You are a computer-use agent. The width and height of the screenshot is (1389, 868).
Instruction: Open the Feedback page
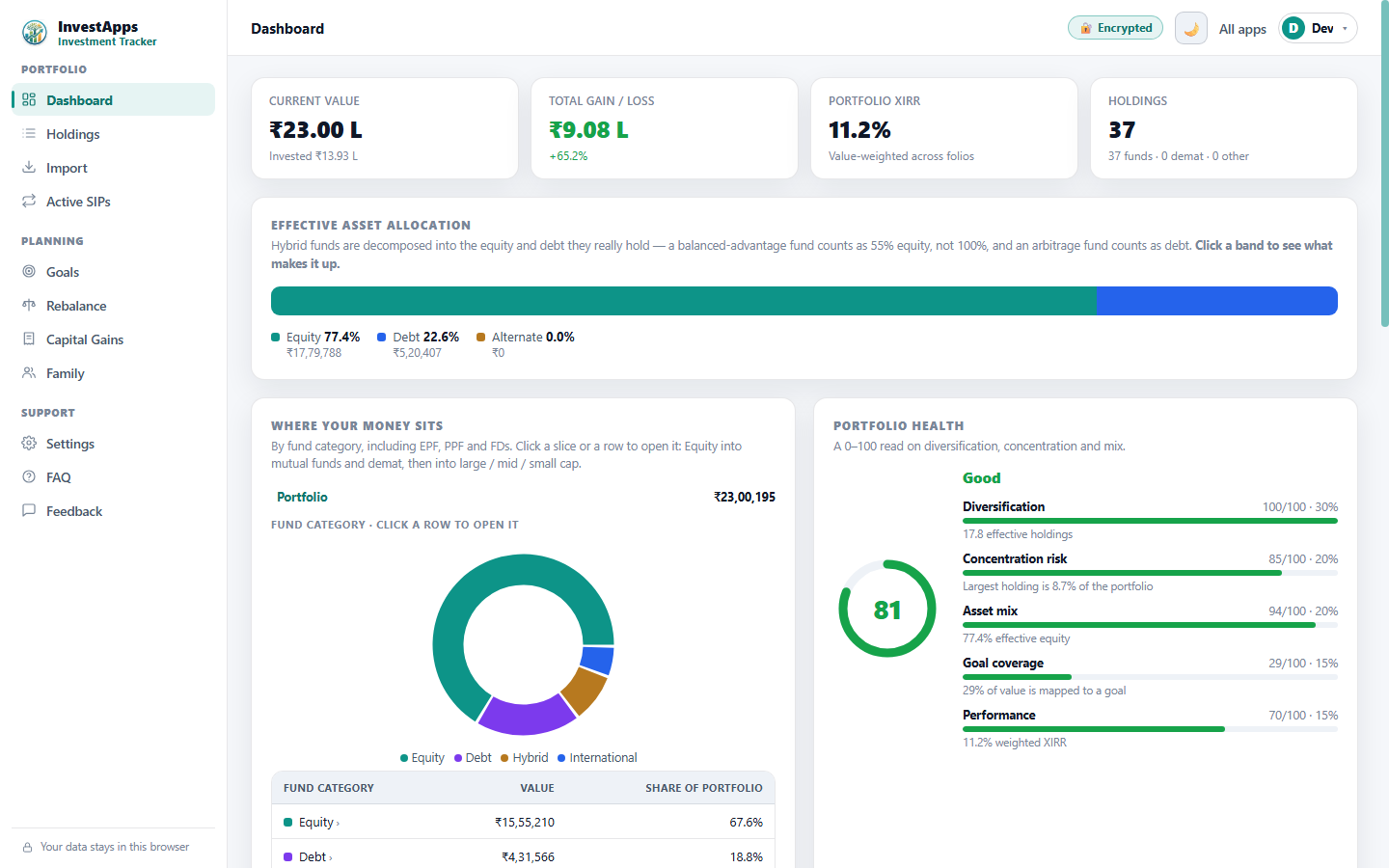click(113, 510)
